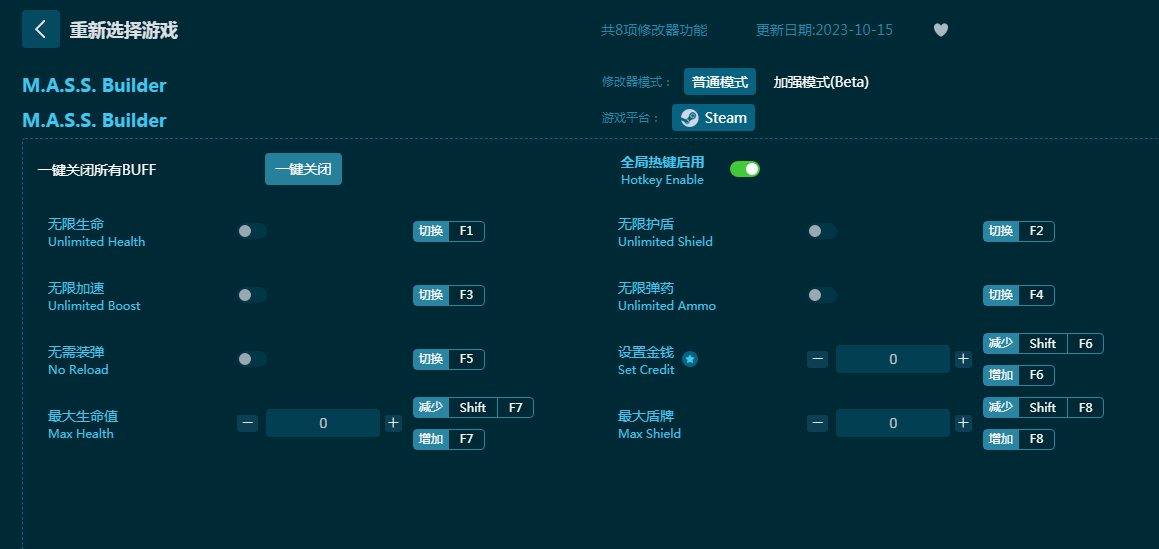Click plus icon for Max Shield

pos(963,423)
